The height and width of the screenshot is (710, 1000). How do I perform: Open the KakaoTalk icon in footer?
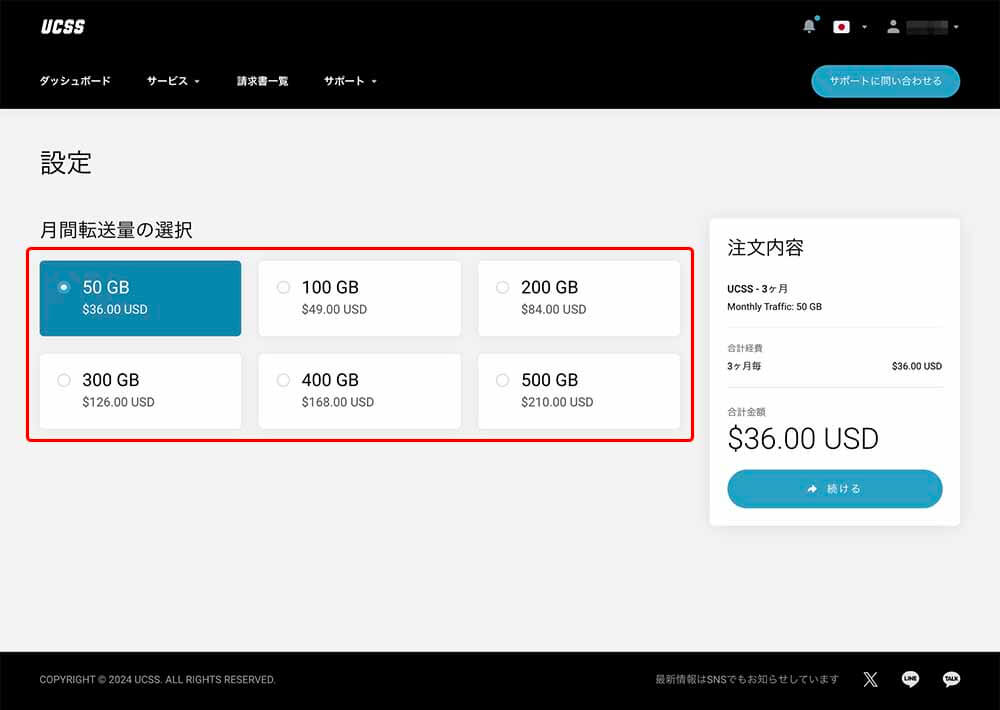[952, 680]
